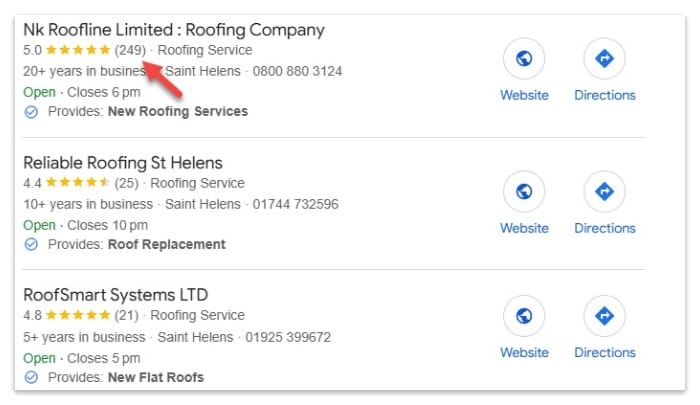Open RoofSmart Systems LTD listing title
The height and width of the screenshot is (405, 700).
[x=115, y=295]
